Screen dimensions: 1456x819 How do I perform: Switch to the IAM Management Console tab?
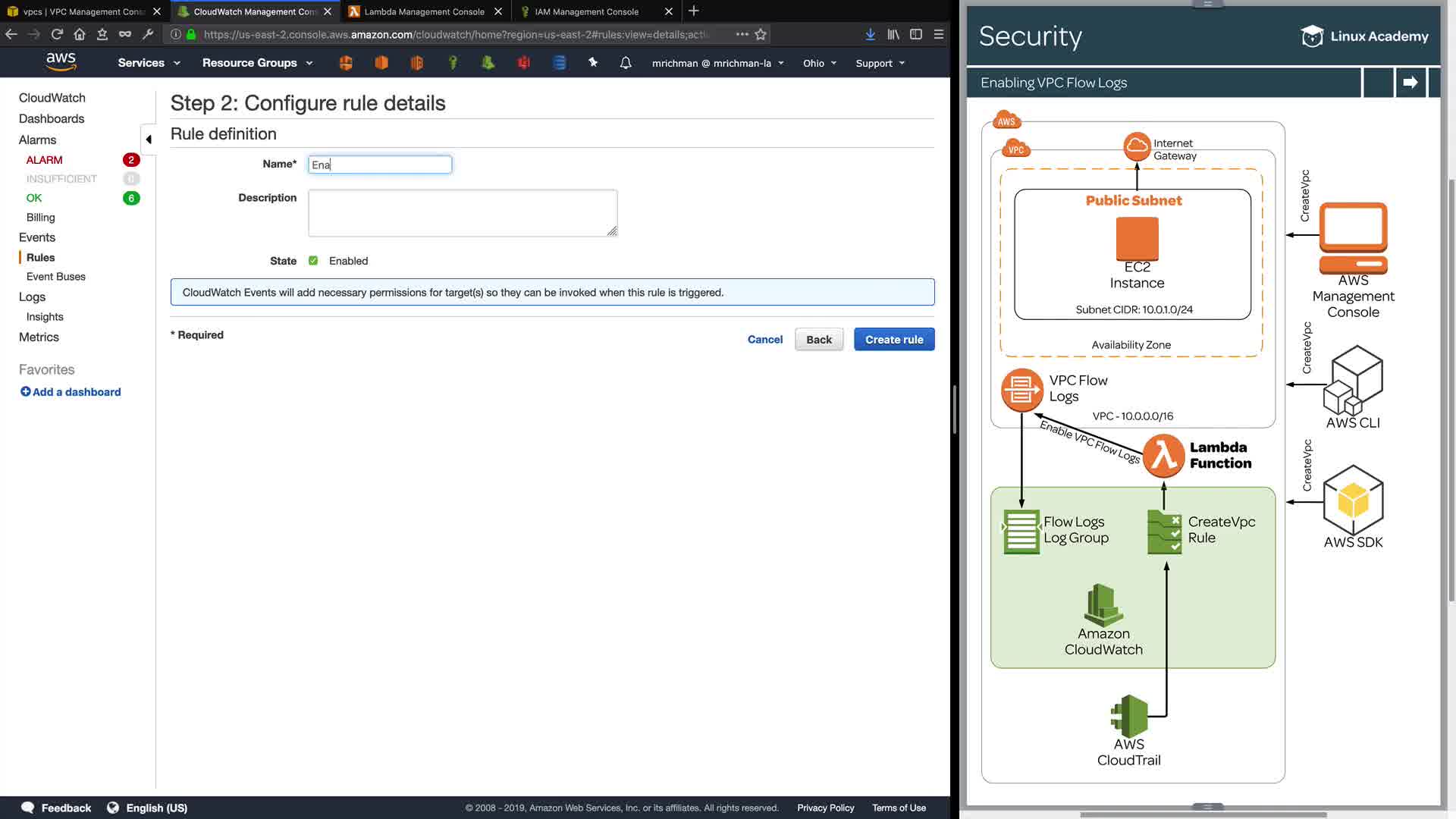pyautogui.click(x=586, y=11)
